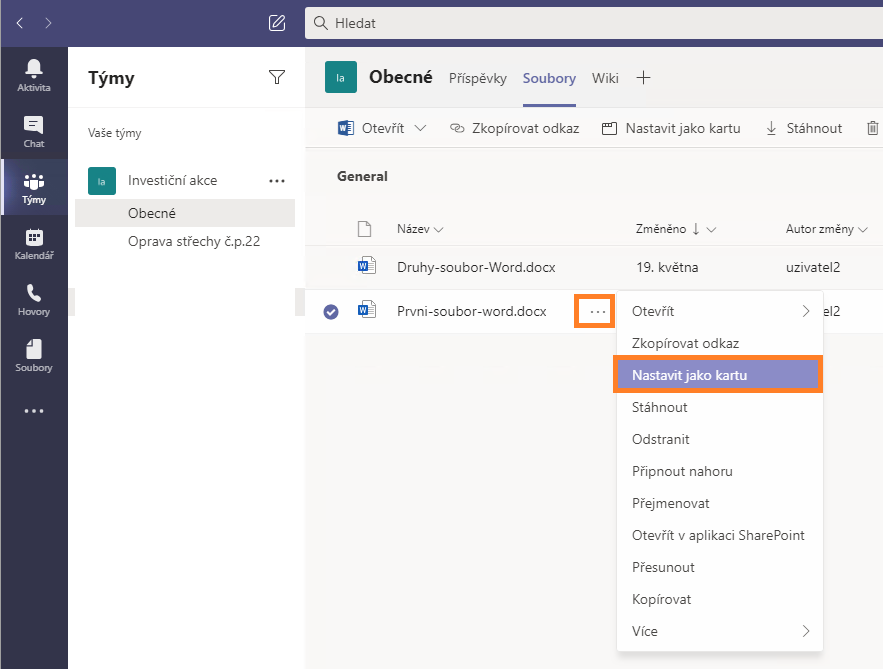The width and height of the screenshot is (883, 669).
Task: Open more options for Investiční akce
Action: [277, 181]
